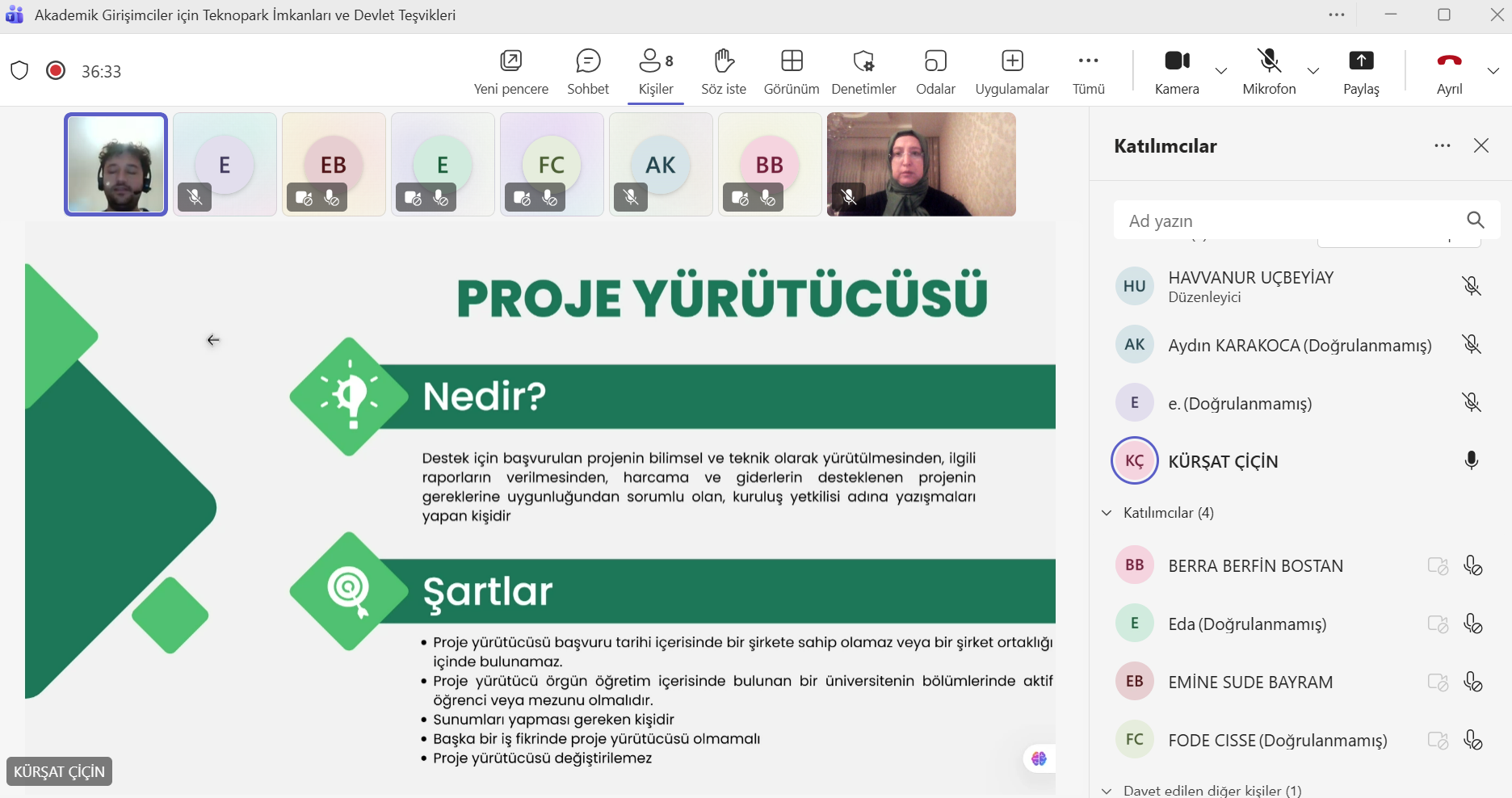Close the Katılımcılar side panel
Screen dimensions: 1512x798
(1480, 145)
